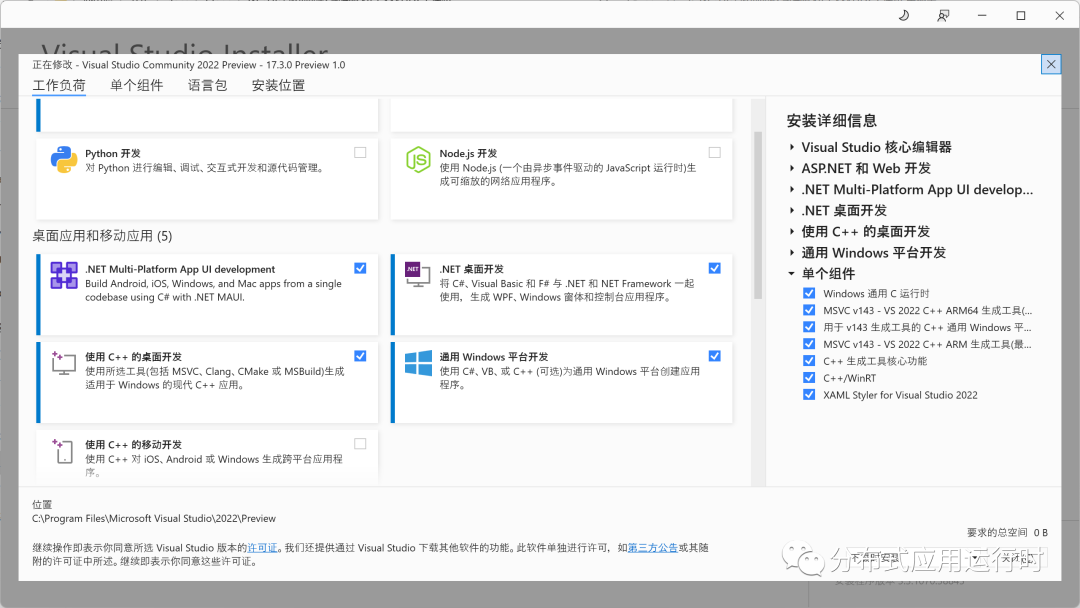
Task: Uncheck MSVC v143 ARM 生成工具 component
Action: pyautogui.click(x=809, y=344)
